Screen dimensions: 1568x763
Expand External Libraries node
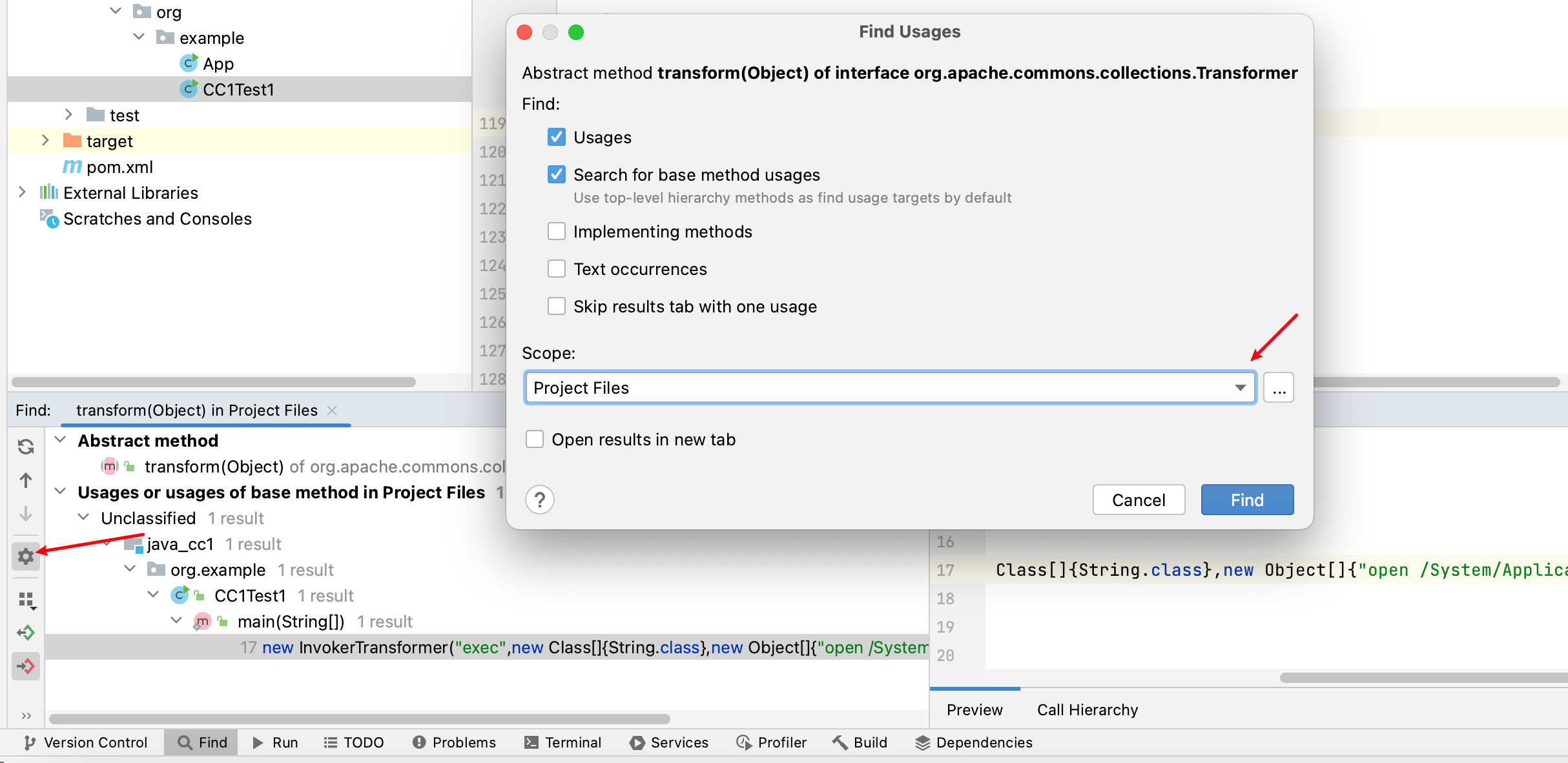click(22, 192)
